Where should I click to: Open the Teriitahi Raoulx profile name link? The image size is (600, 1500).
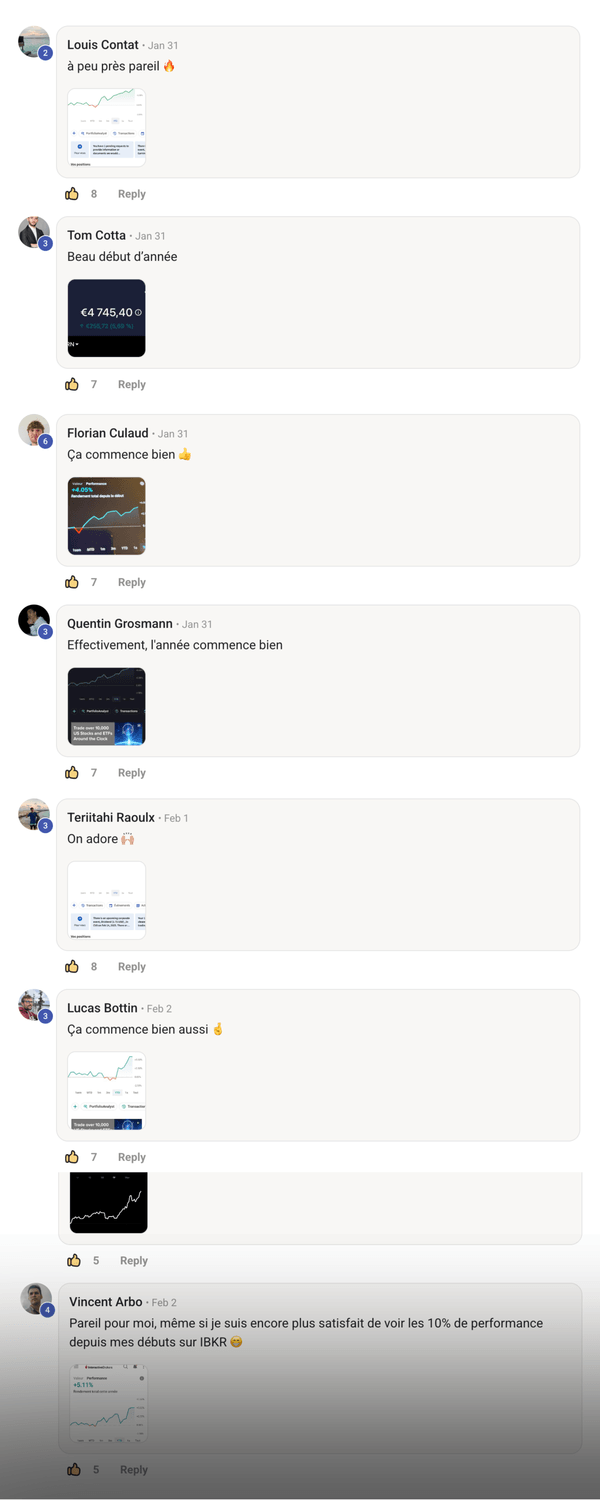(111, 817)
